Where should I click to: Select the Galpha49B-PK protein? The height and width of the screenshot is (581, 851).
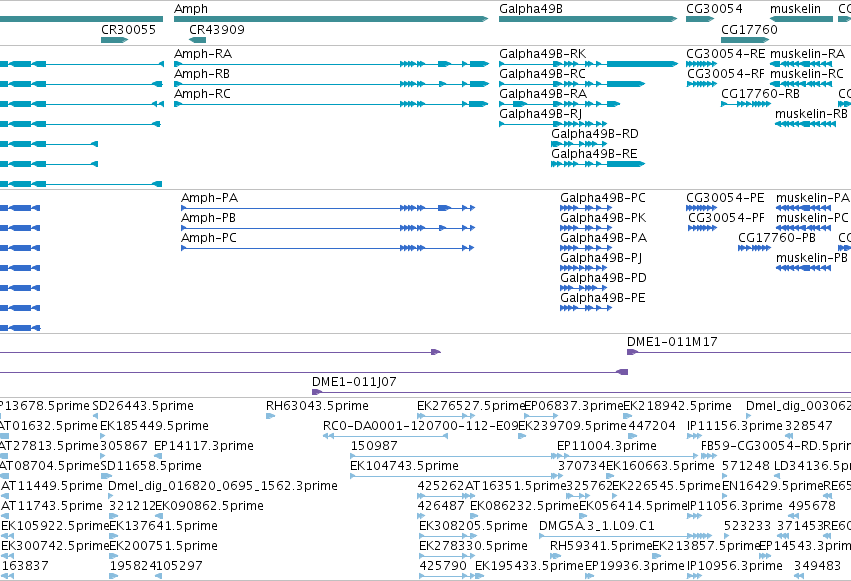pos(586,228)
